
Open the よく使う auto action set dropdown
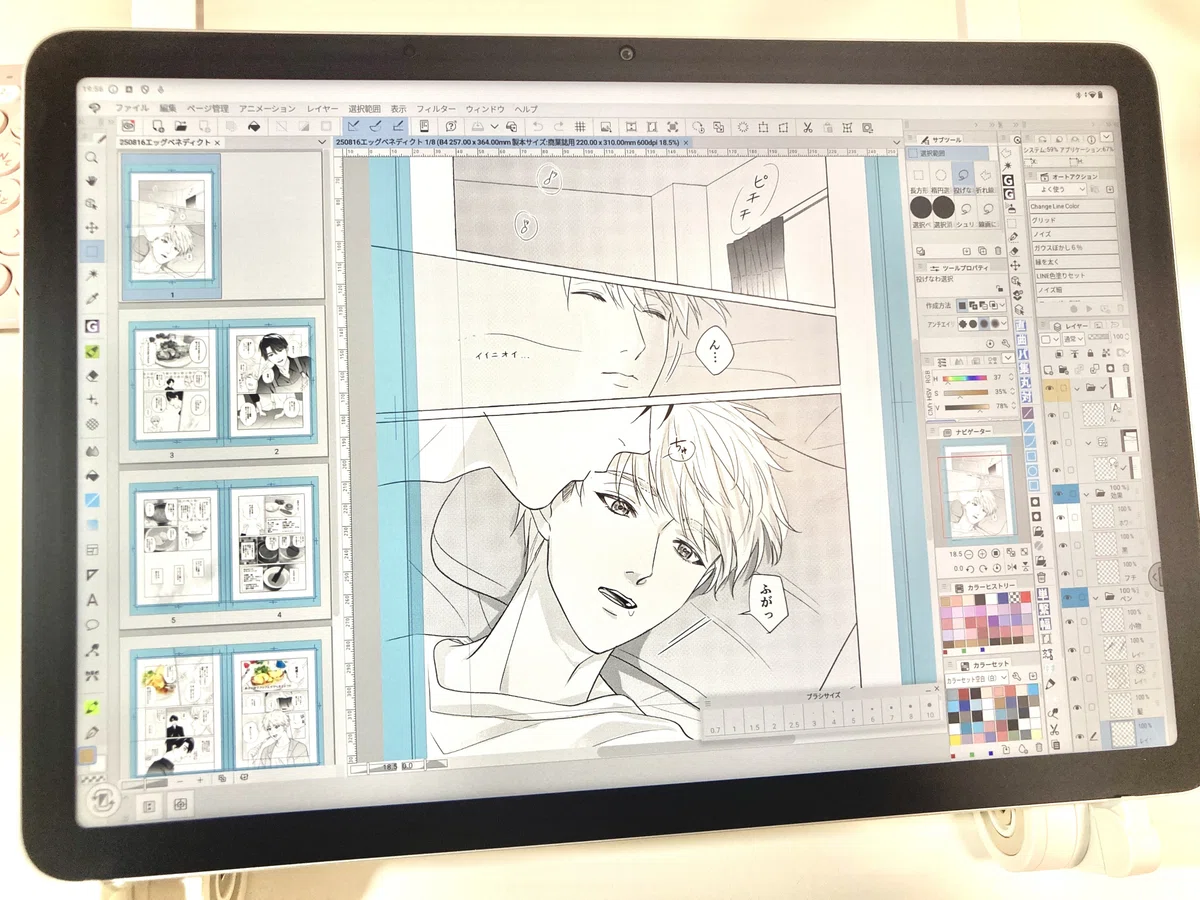tap(1056, 189)
